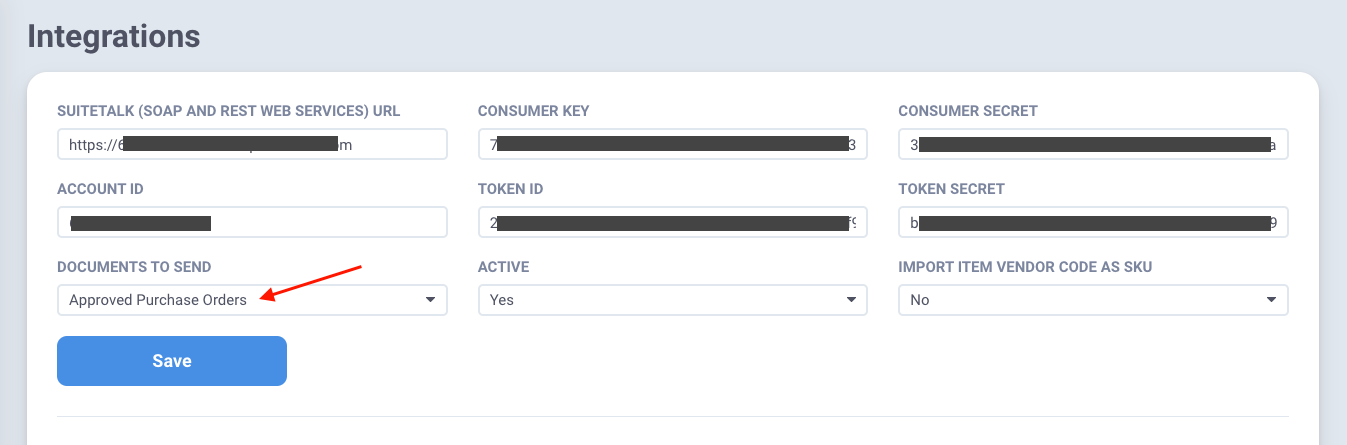Click the Consumer Key label text
1347x445 pixels.
533,111
